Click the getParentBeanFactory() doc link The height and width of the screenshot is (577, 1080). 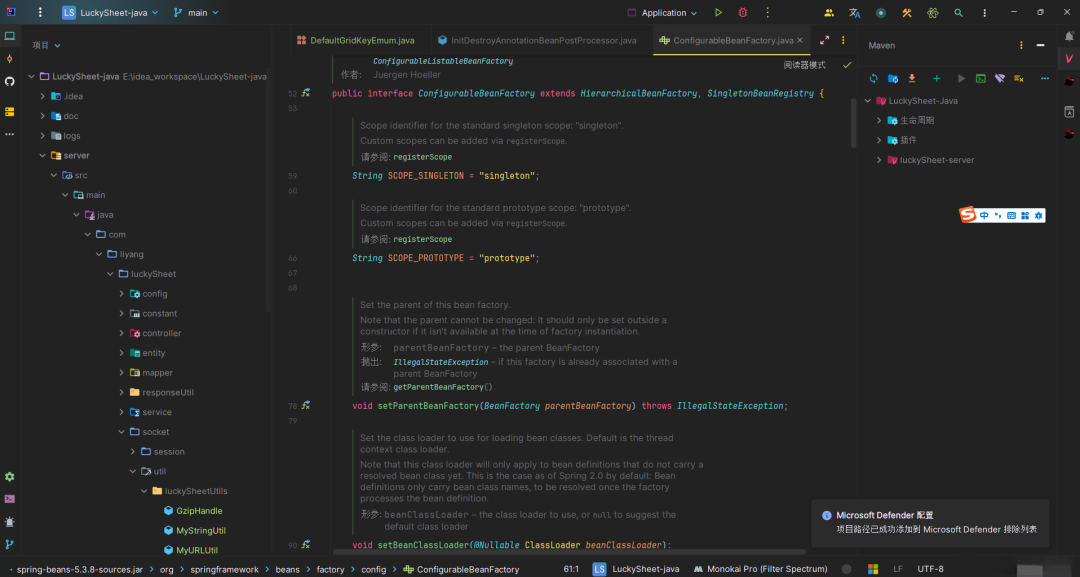[443, 387]
